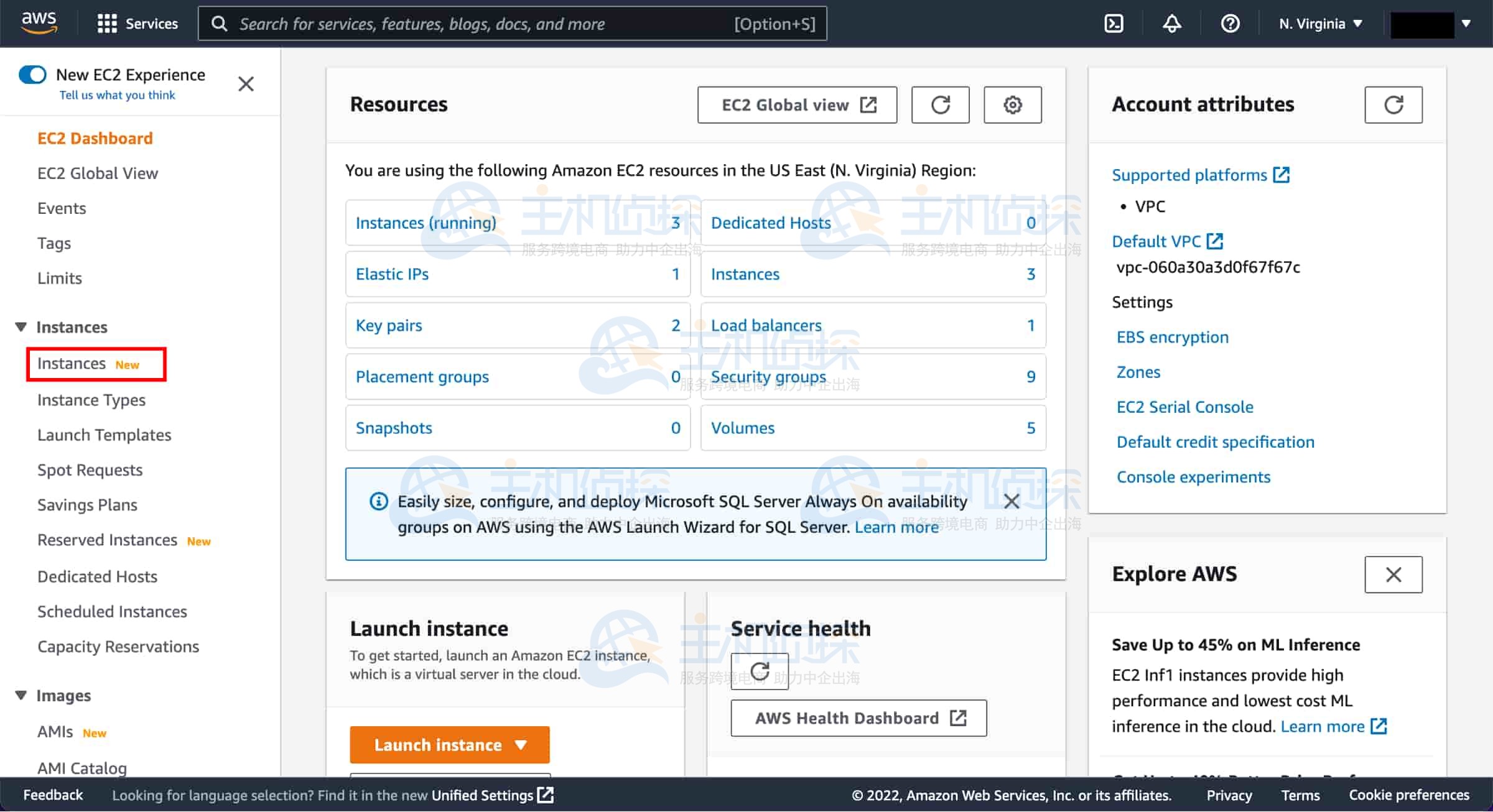Image resolution: width=1493 pixels, height=812 pixels.
Task: Open the N. Virginia region dropdown
Action: click(x=1320, y=24)
